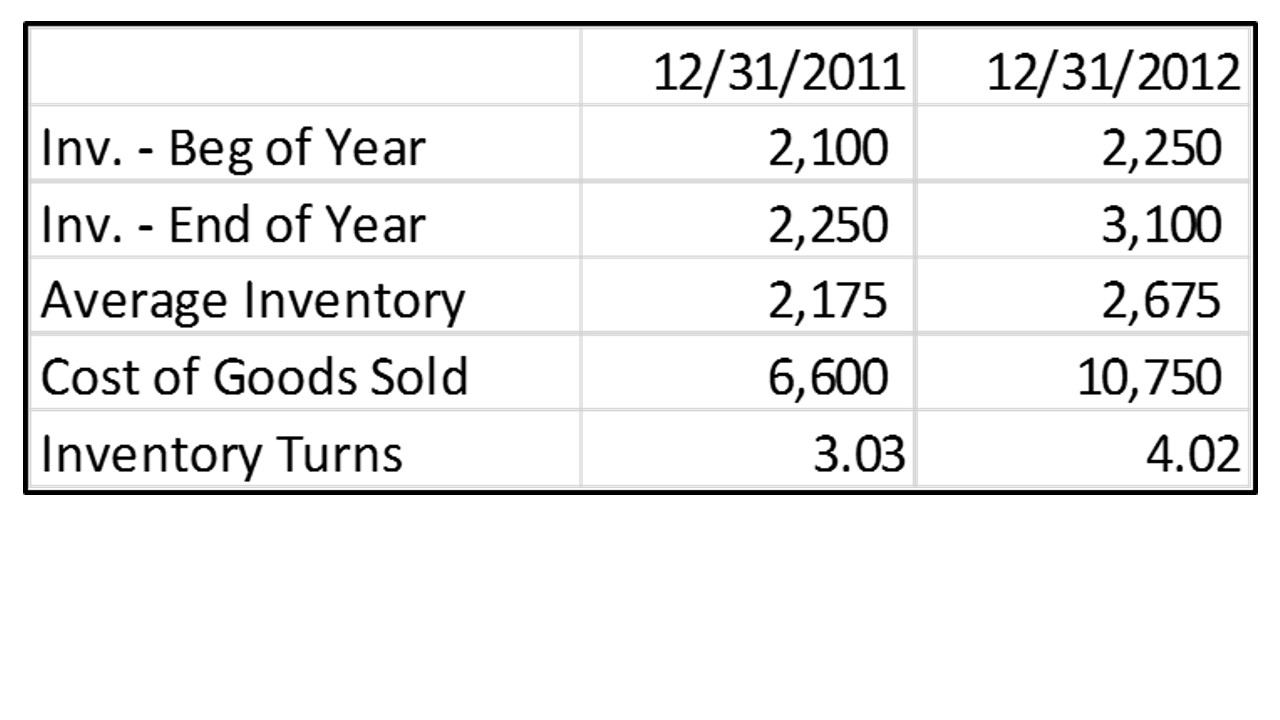Select the 12/31/2011 column header cell
The image size is (1280, 720).
(x=748, y=67)
